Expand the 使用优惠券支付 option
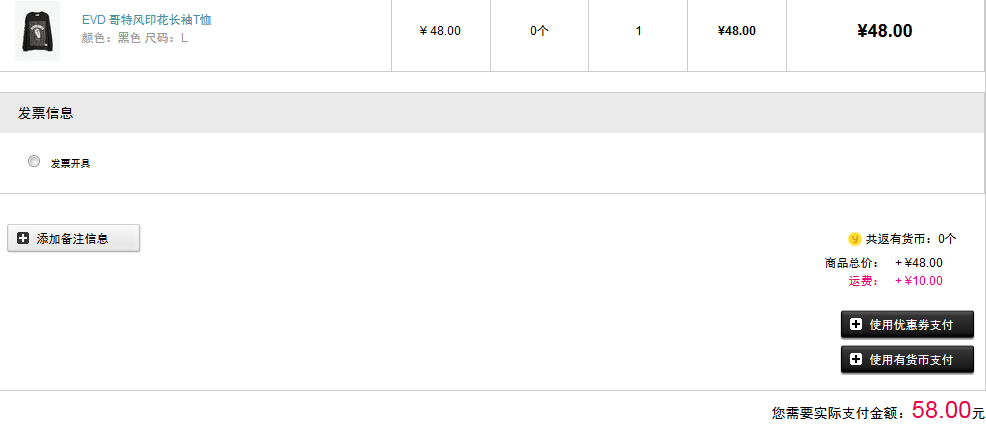This screenshot has width=986, height=436. 907,325
